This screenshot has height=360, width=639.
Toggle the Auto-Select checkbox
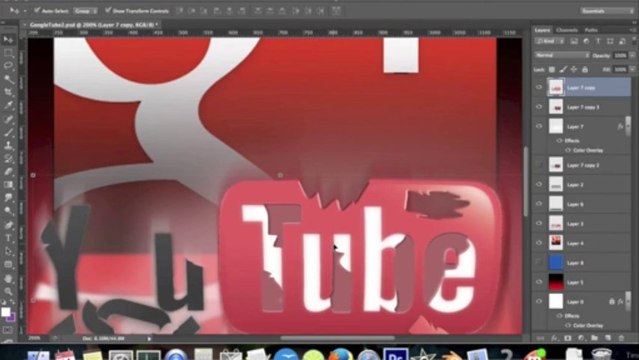coord(37,10)
